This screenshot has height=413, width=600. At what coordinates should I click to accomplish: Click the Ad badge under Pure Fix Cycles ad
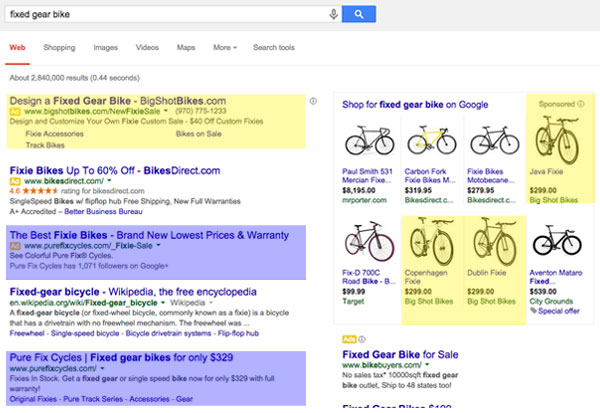click(15, 246)
